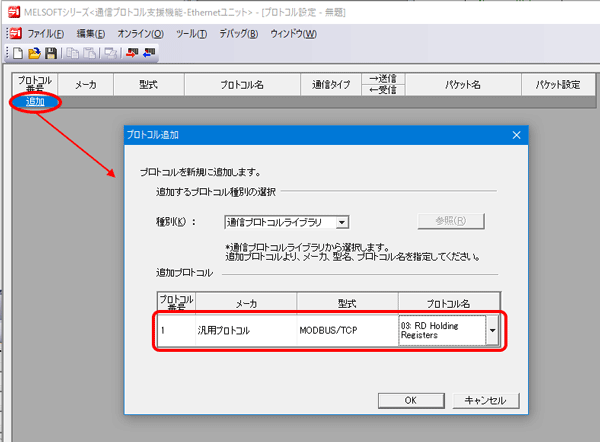Close the プロトコル追加 dialog with X

(x=516, y=135)
